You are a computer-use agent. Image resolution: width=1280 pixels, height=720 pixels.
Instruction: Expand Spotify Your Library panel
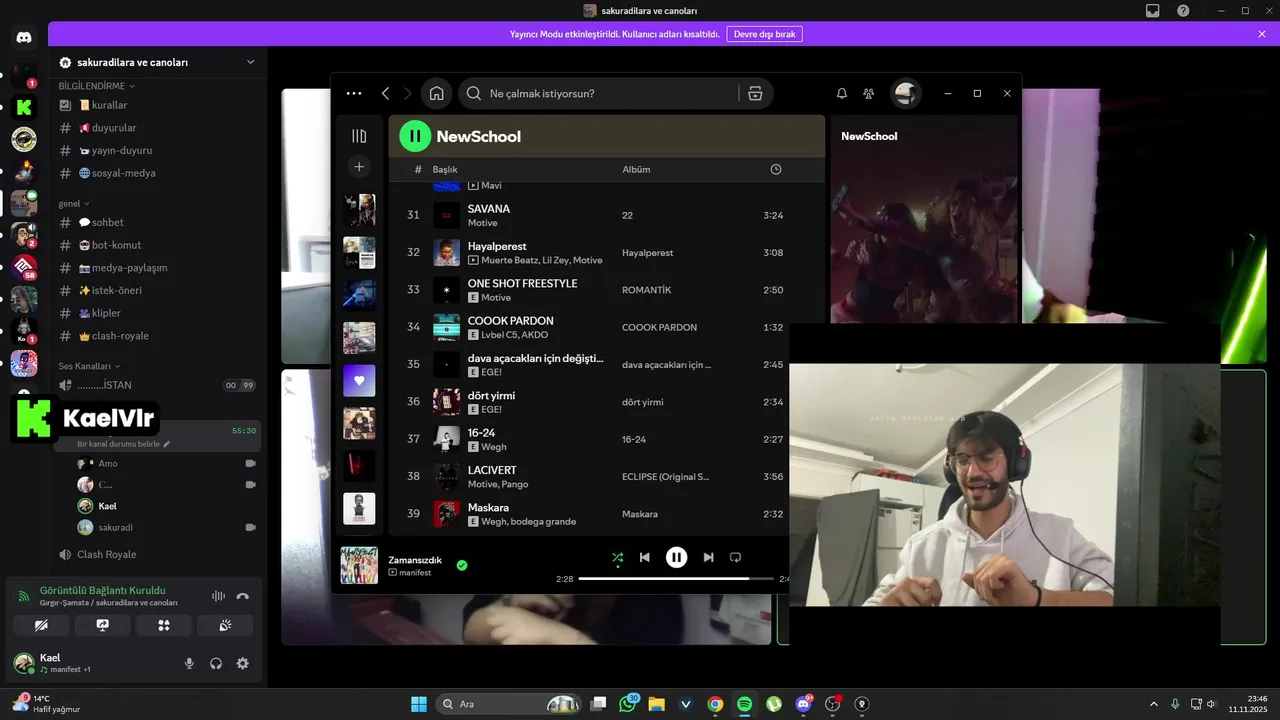359,136
